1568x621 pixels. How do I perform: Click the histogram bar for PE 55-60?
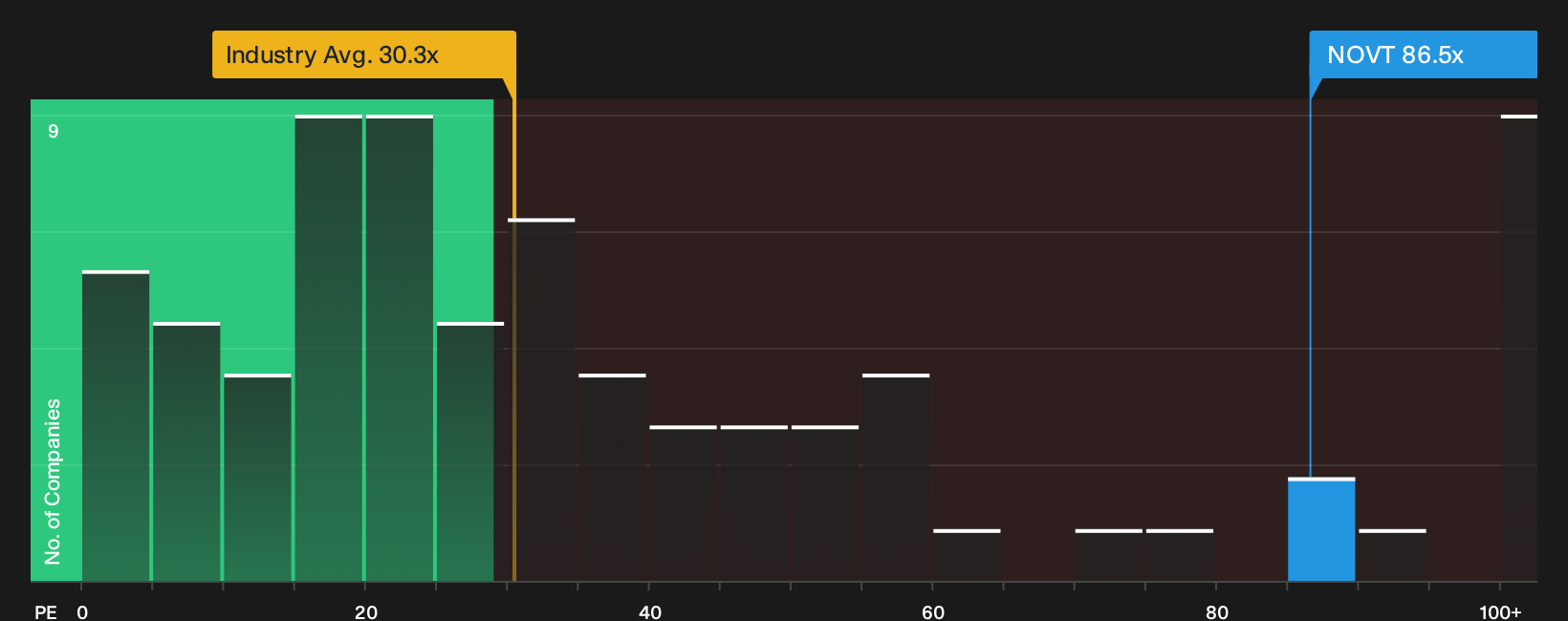(896, 478)
